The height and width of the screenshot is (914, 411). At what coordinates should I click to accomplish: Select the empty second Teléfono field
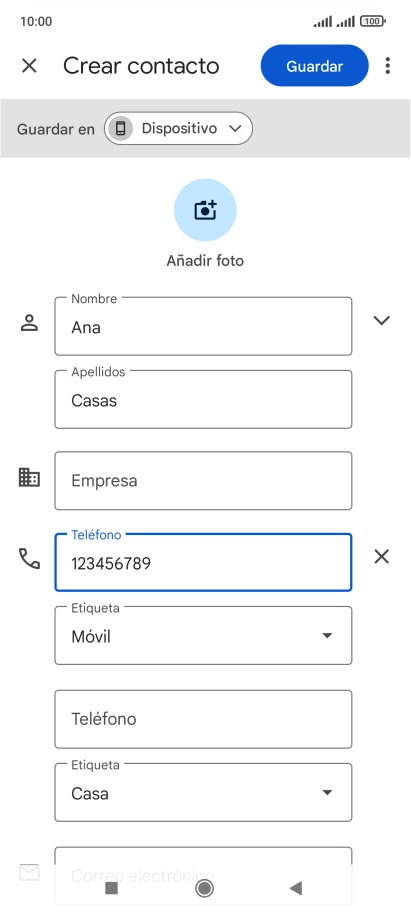pyautogui.click(x=203, y=719)
